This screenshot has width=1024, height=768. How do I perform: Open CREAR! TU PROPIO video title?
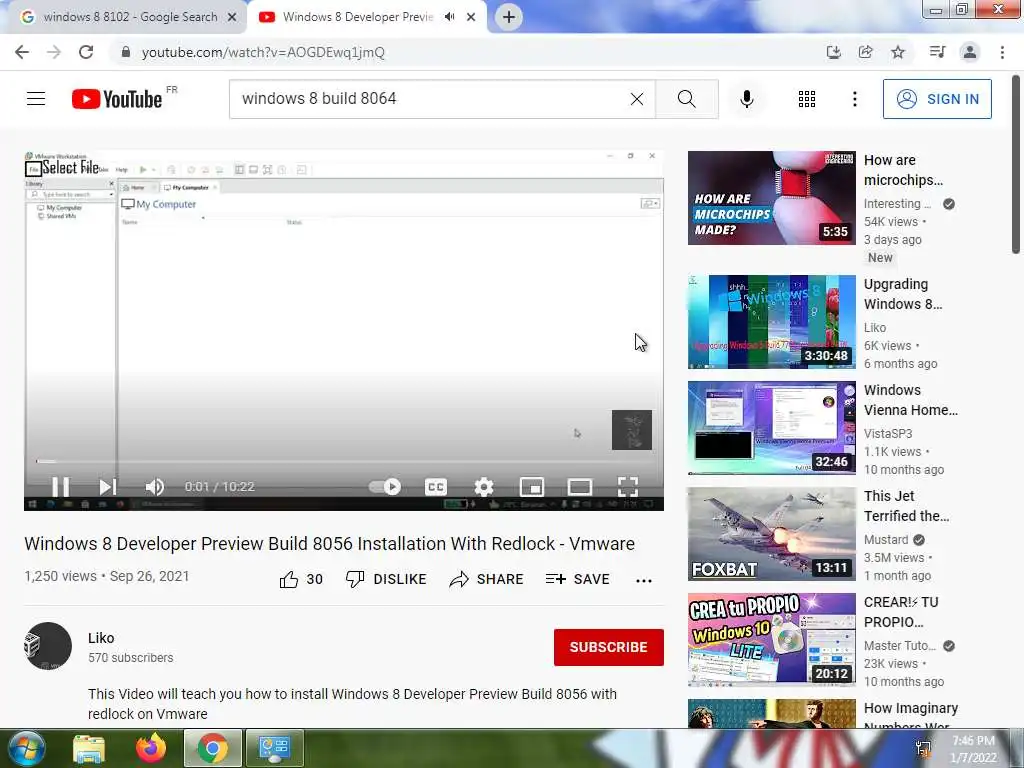(x=901, y=612)
